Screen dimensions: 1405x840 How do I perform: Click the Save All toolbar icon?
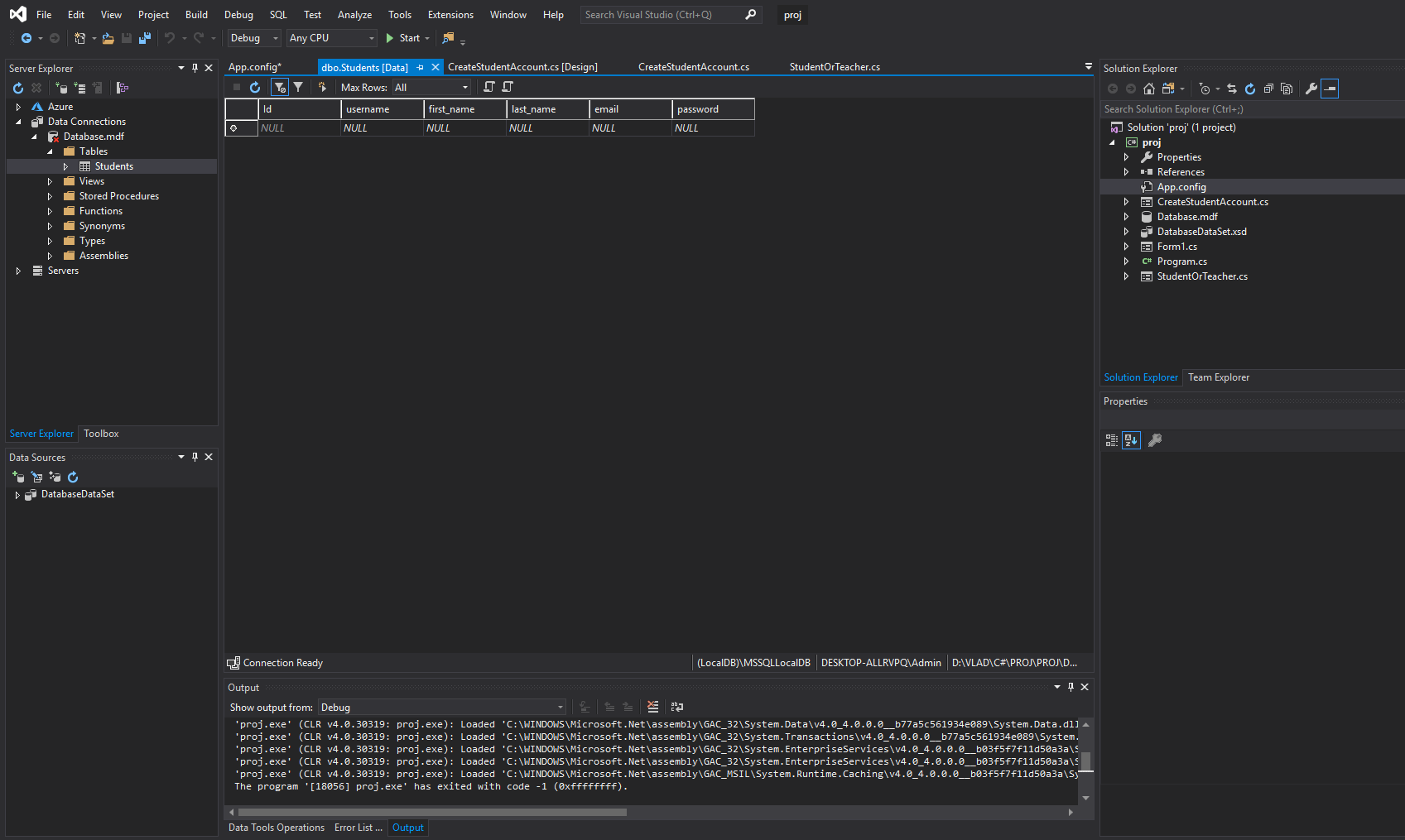click(x=145, y=38)
